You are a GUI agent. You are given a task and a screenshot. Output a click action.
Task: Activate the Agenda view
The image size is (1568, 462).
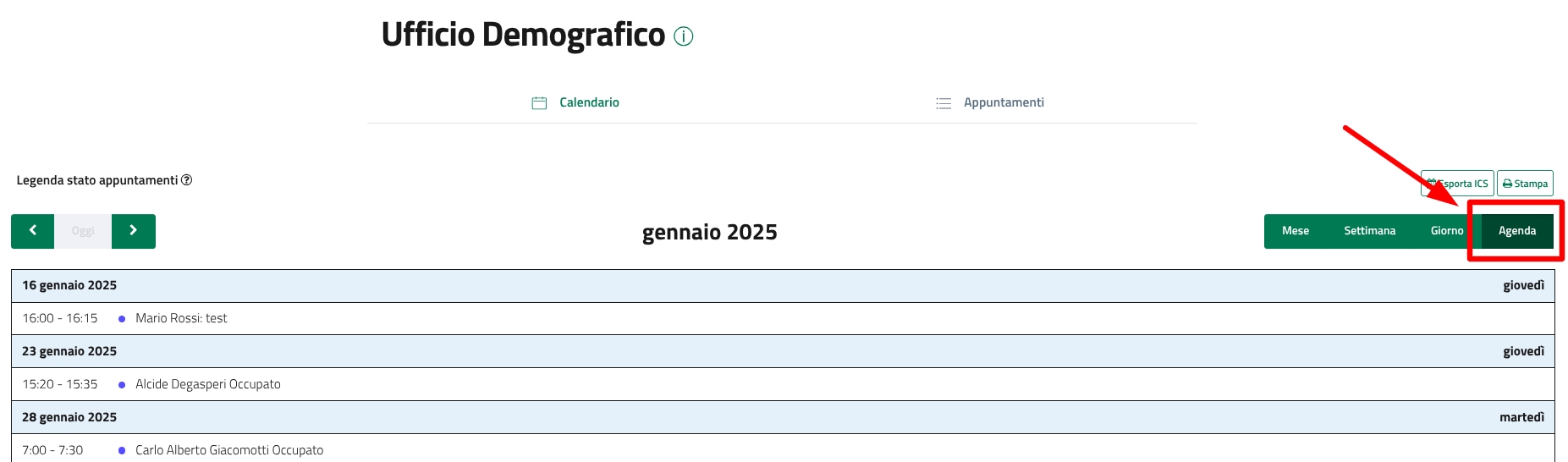(1516, 231)
